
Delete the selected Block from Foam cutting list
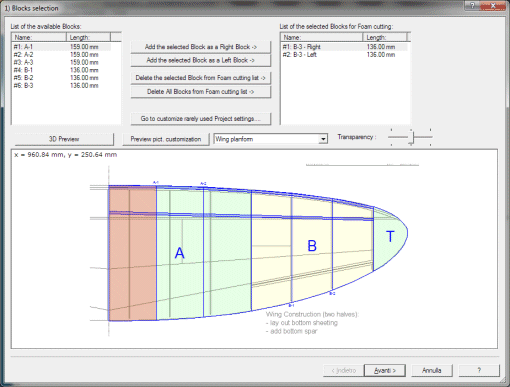[x=201, y=78]
